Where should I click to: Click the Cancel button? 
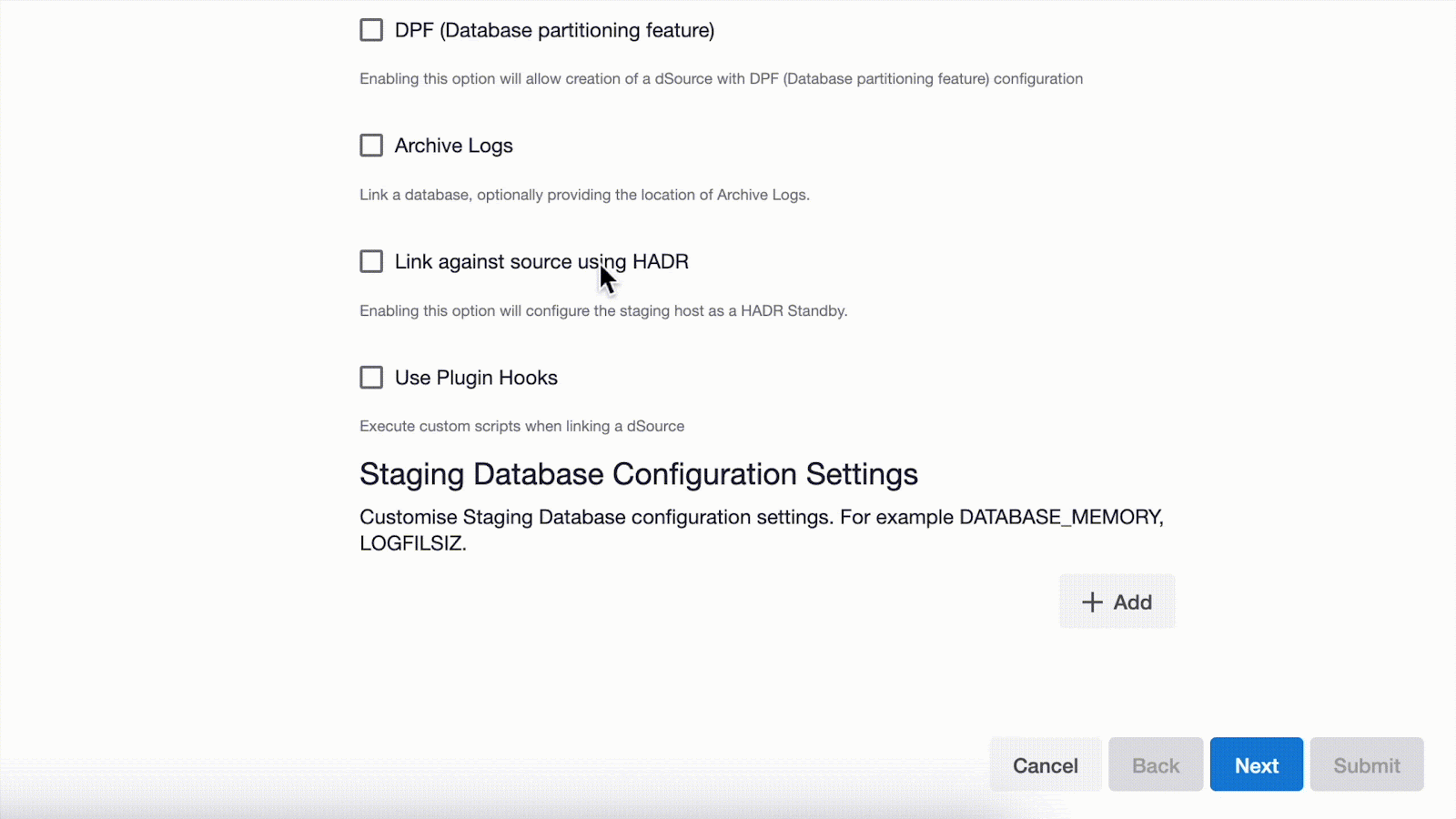[x=1045, y=765]
